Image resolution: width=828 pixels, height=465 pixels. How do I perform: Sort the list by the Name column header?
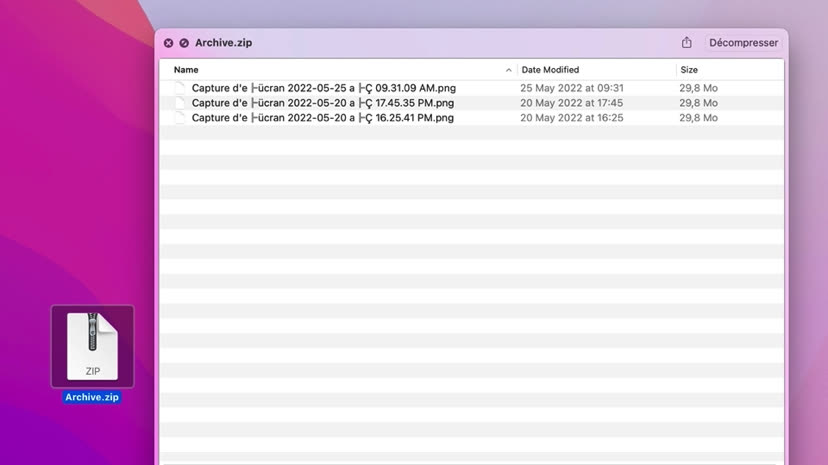(x=186, y=70)
